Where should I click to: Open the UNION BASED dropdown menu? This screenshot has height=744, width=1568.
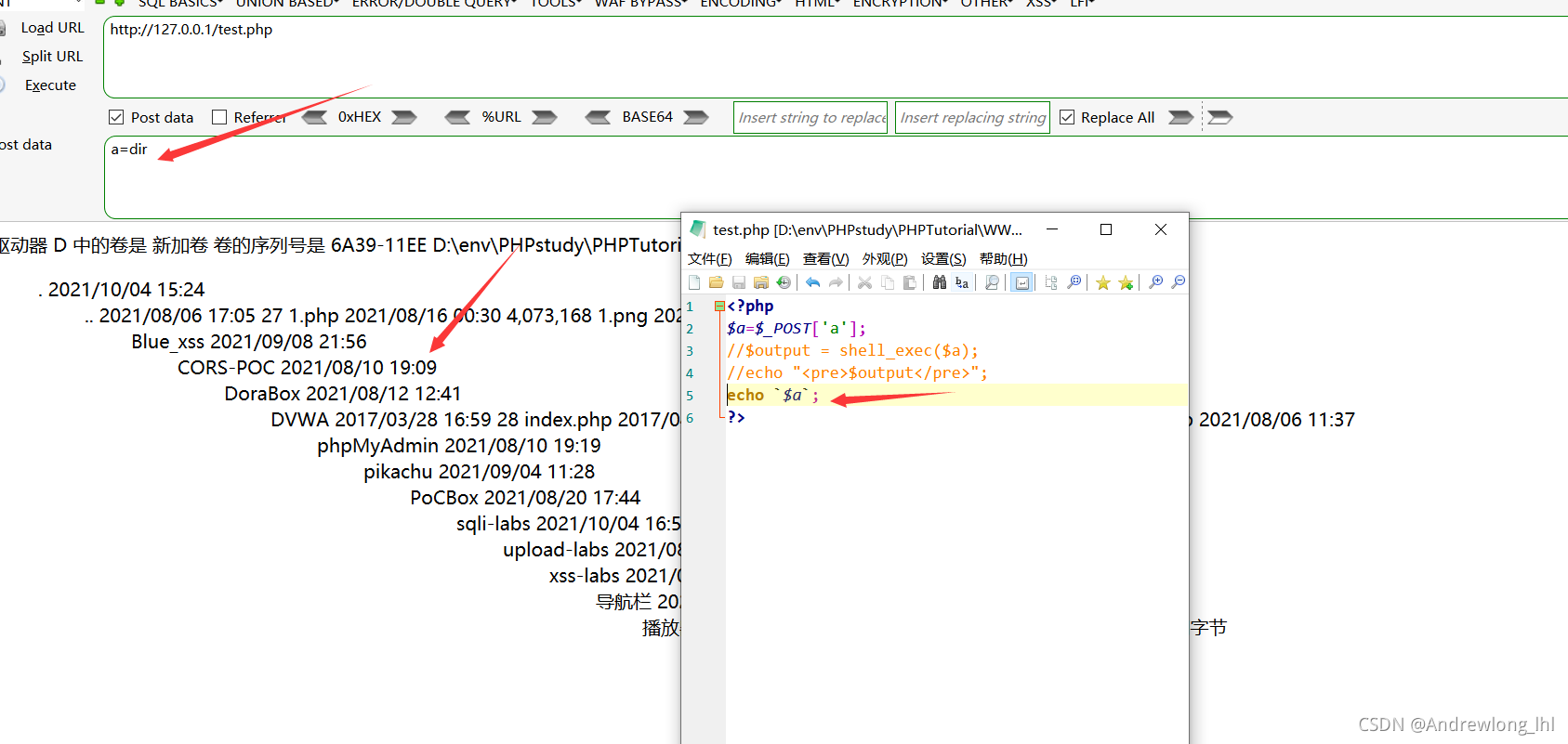pyautogui.click(x=287, y=4)
